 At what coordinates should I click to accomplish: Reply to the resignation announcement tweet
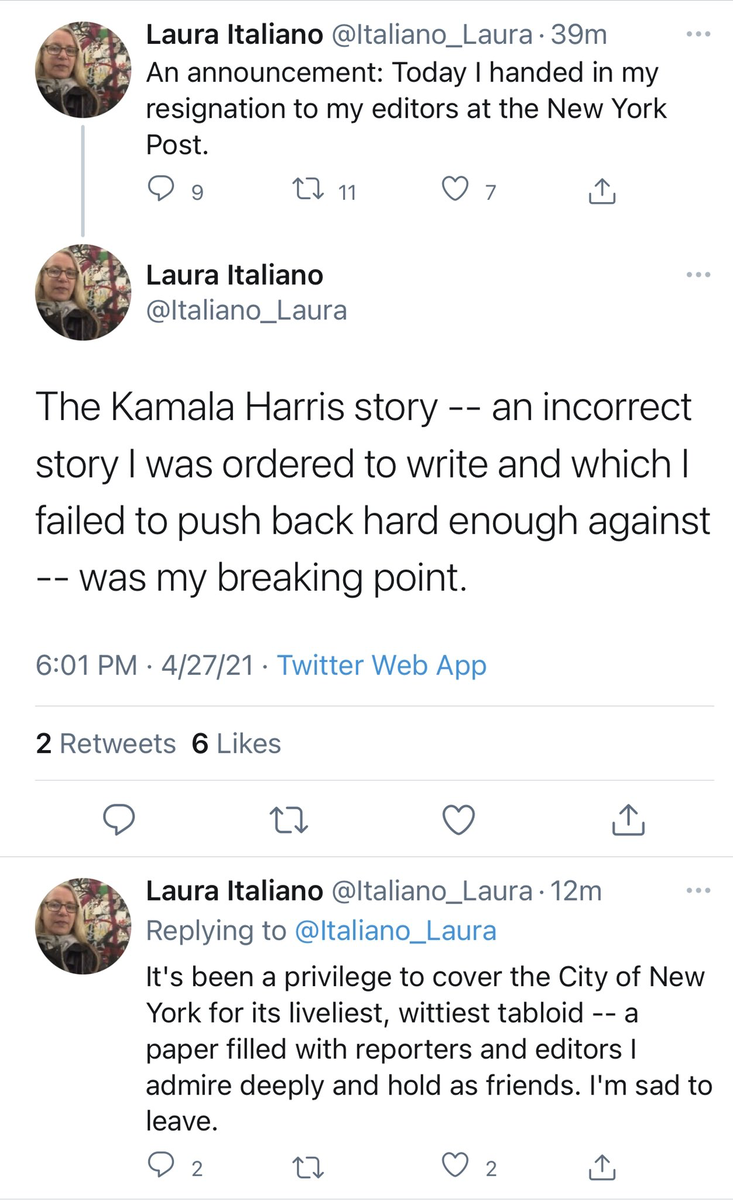point(161,190)
